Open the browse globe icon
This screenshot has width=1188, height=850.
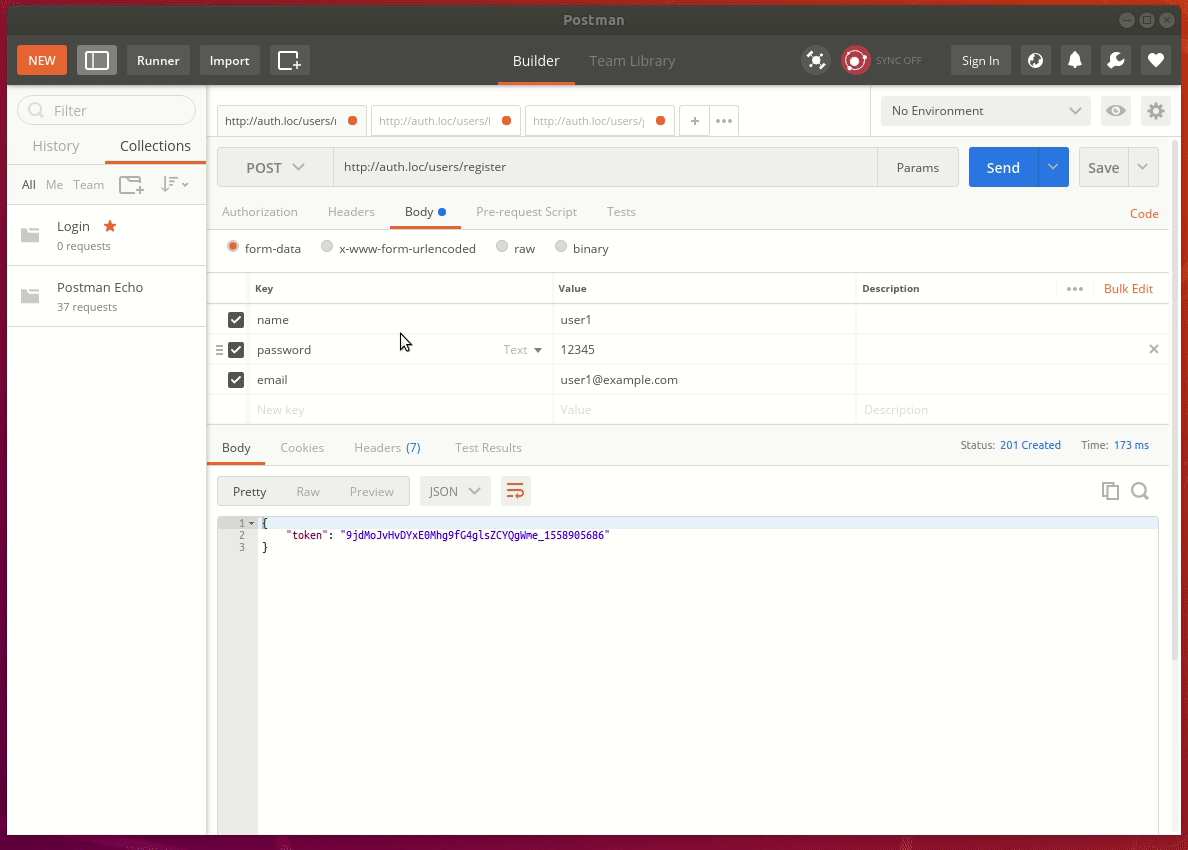click(x=1036, y=61)
